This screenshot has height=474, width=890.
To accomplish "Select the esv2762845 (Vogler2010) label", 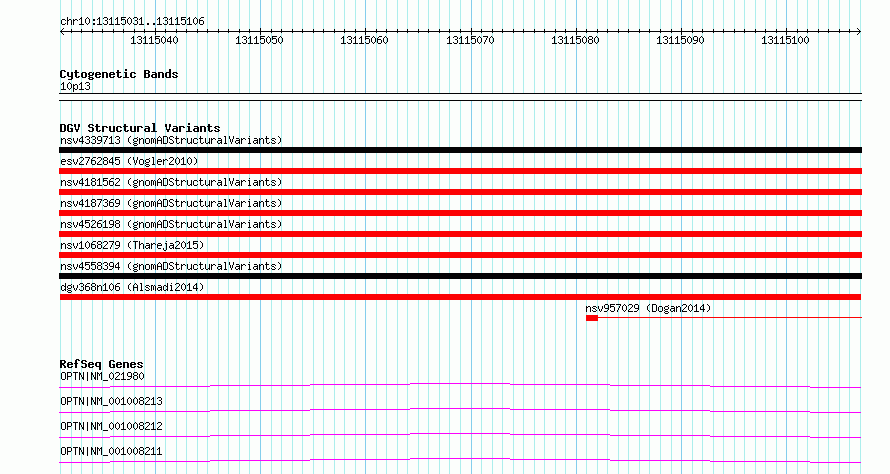I will click(129, 161).
